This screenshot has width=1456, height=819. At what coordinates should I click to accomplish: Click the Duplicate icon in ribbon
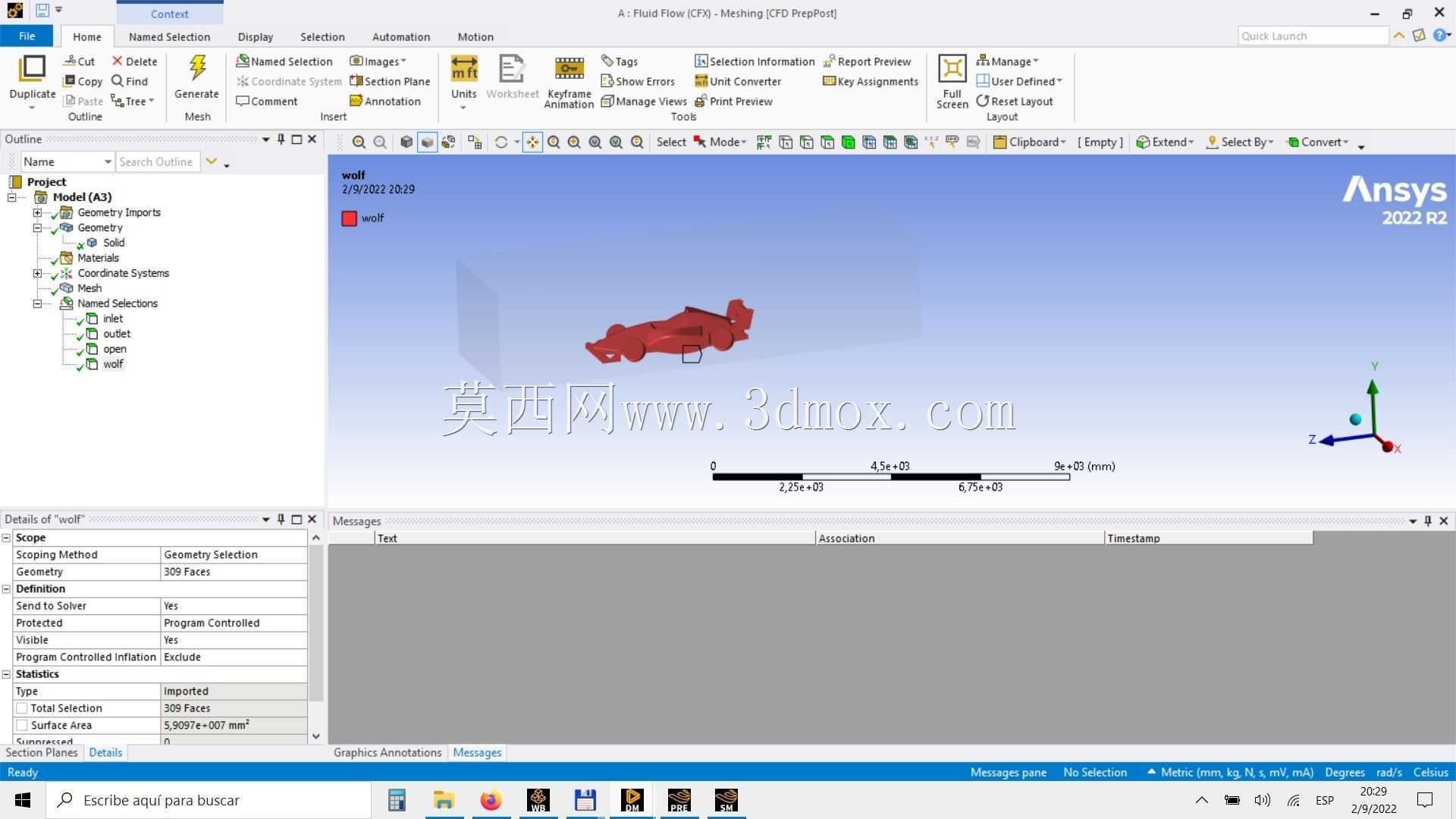point(32,68)
